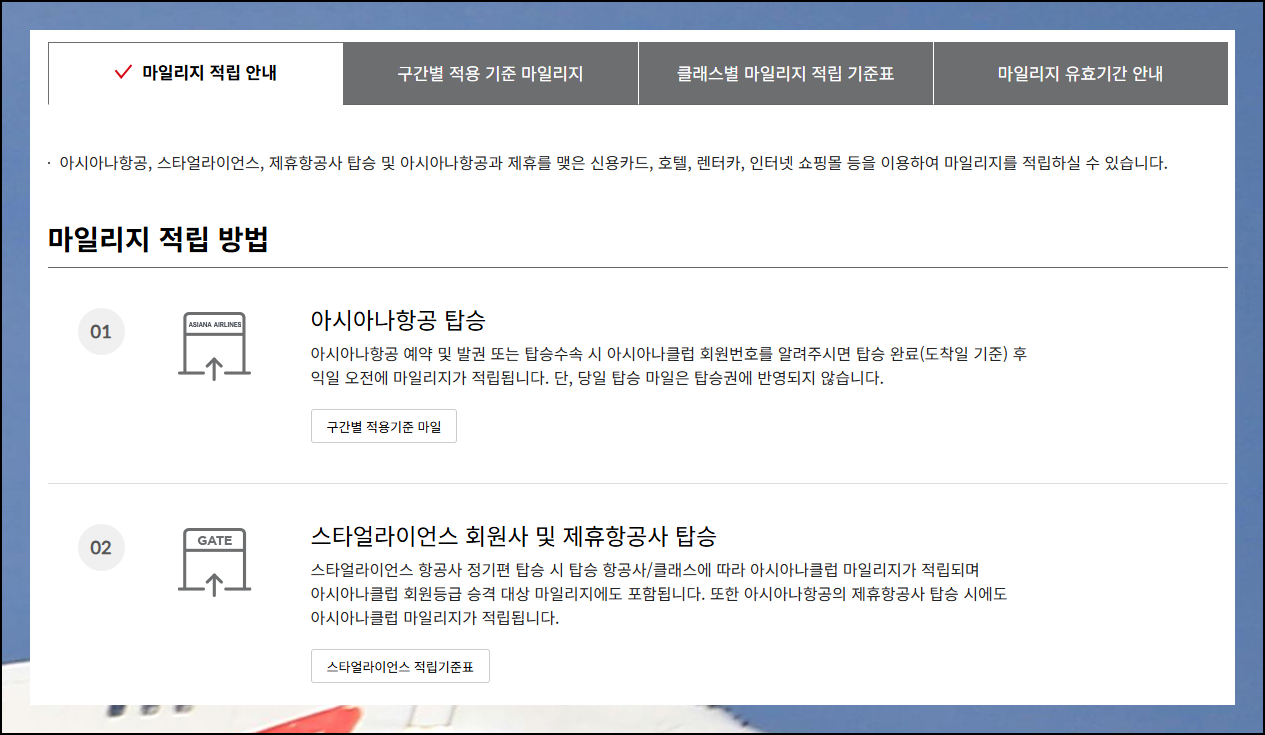The height and width of the screenshot is (735, 1265).
Task: Click the red checkmark on active tab
Action: pyautogui.click(x=124, y=72)
